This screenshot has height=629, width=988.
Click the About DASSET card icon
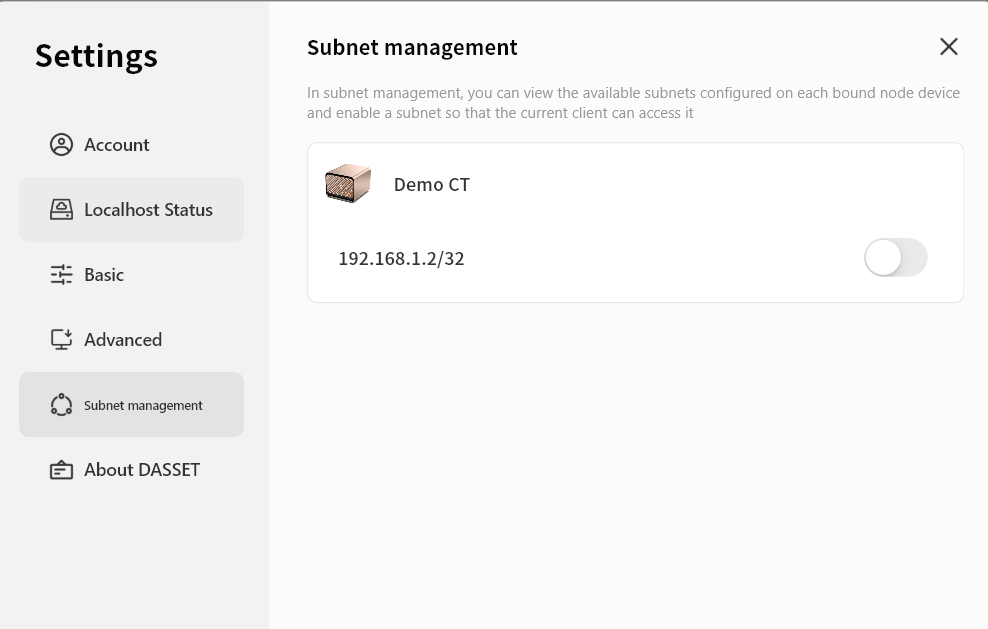[x=61, y=470]
